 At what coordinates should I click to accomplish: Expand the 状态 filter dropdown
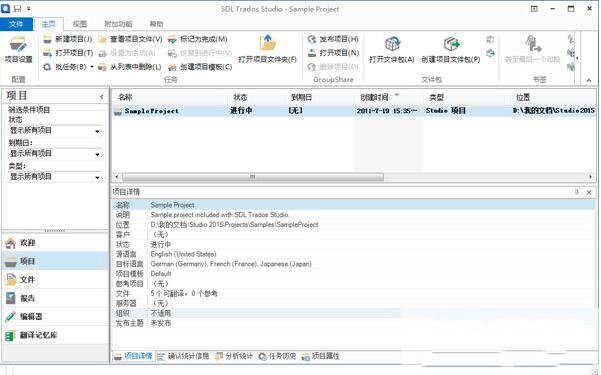pos(97,131)
